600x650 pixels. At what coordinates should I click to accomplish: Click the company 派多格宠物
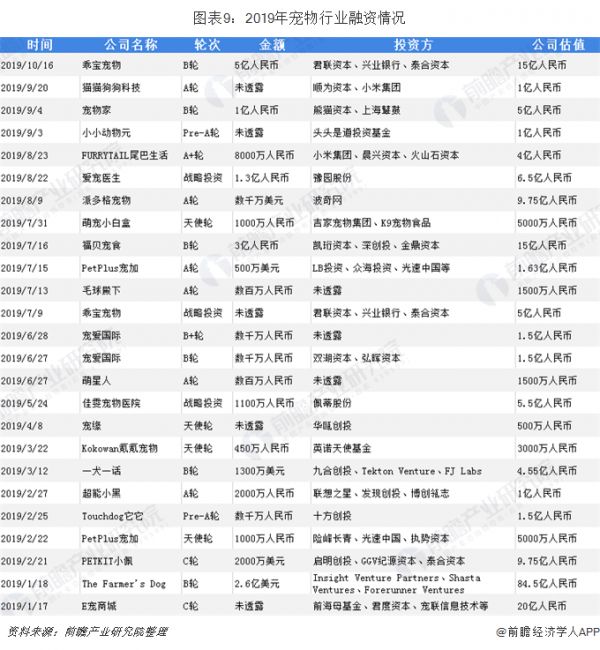tap(106, 201)
